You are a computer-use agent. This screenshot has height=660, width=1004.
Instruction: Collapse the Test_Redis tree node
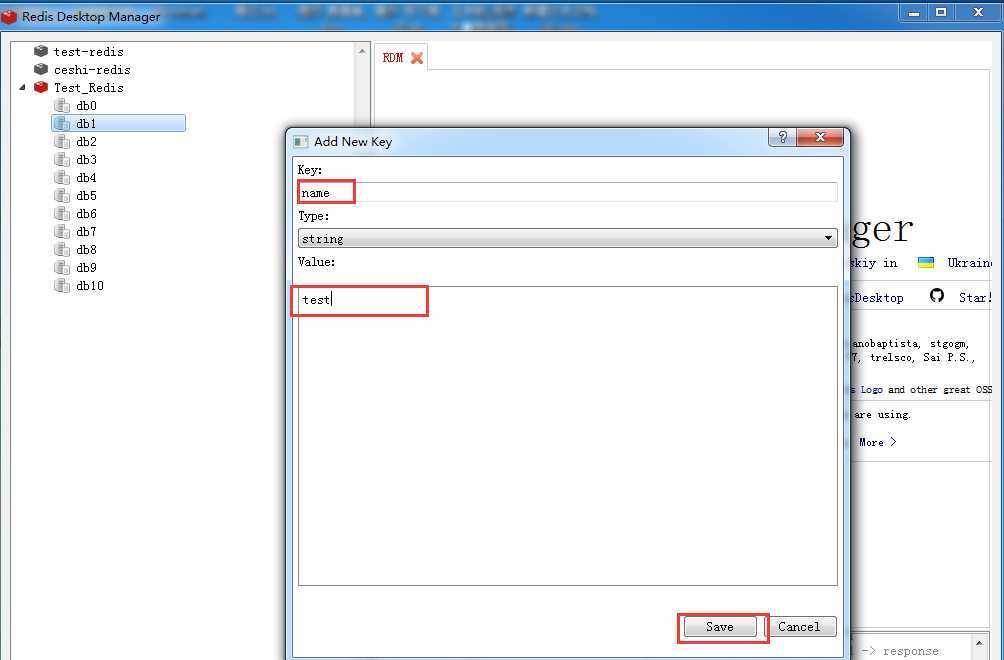[x=23, y=87]
